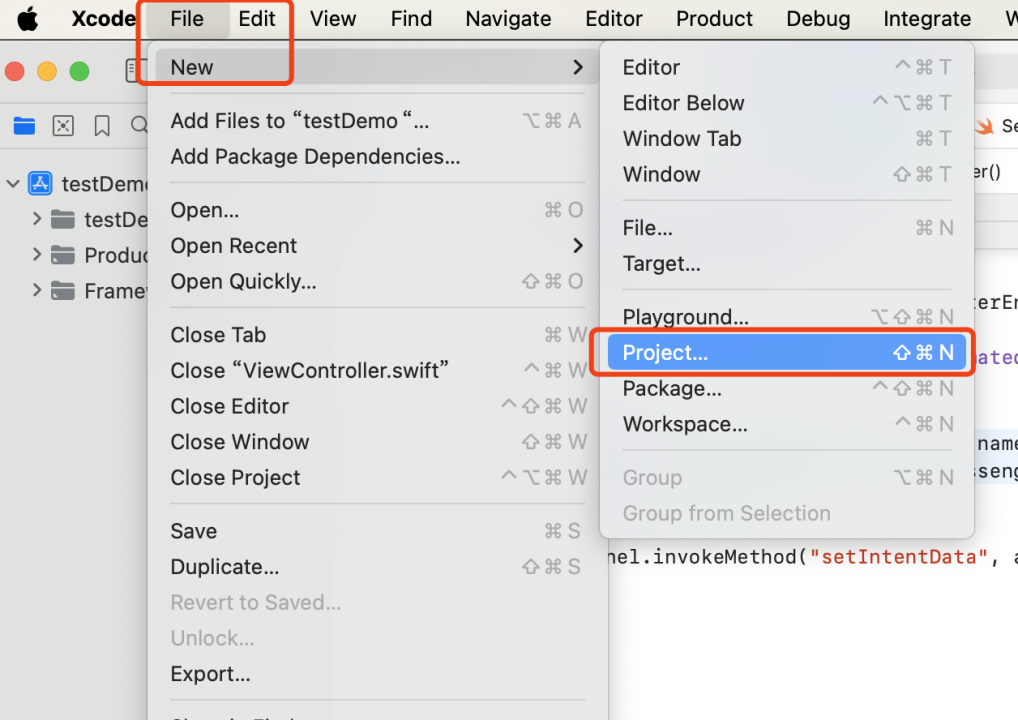
Task: Choose Close Project
Action: click(x=375, y=478)
